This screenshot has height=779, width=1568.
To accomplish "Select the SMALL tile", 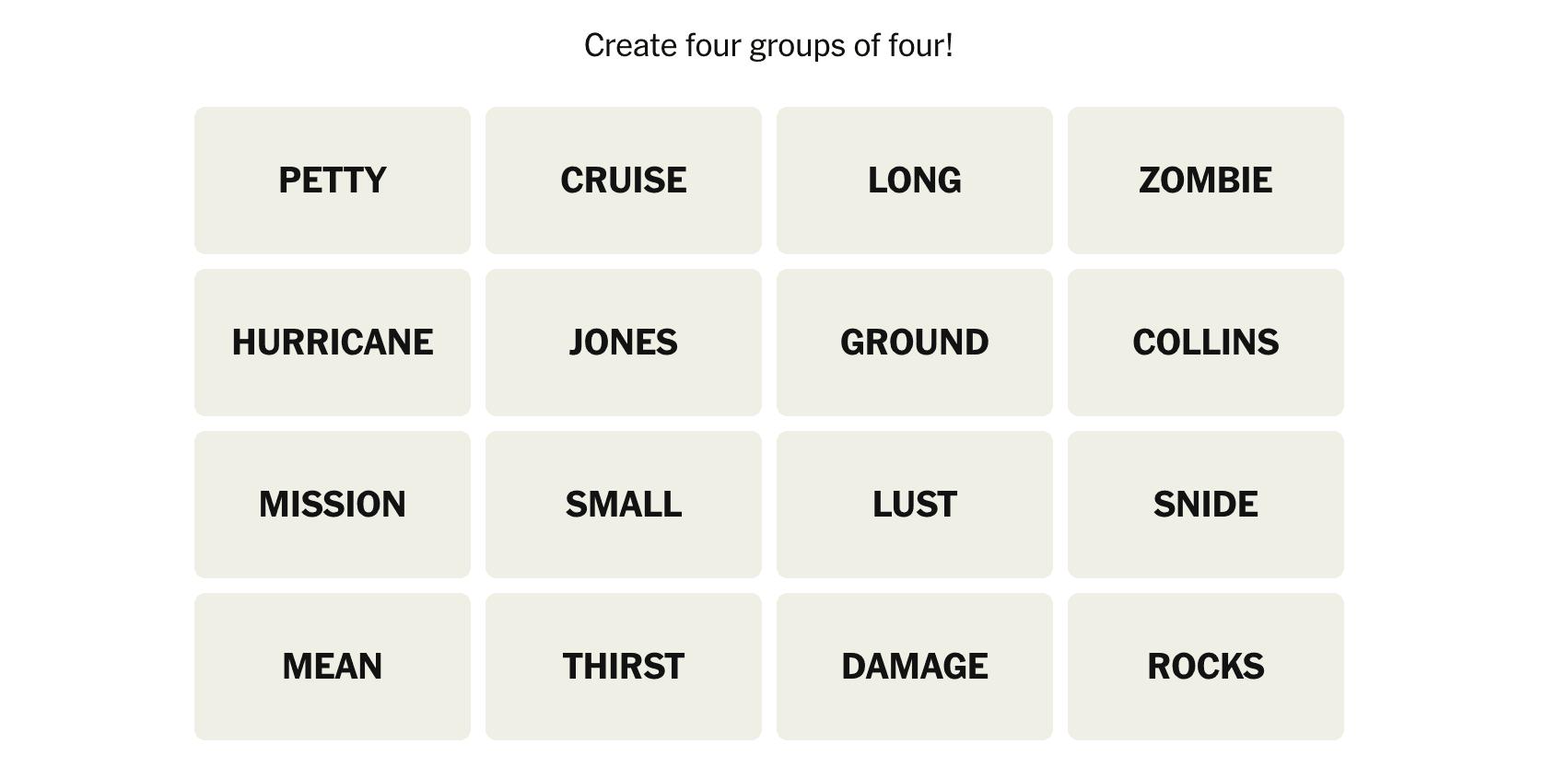I will click(623, 505).
